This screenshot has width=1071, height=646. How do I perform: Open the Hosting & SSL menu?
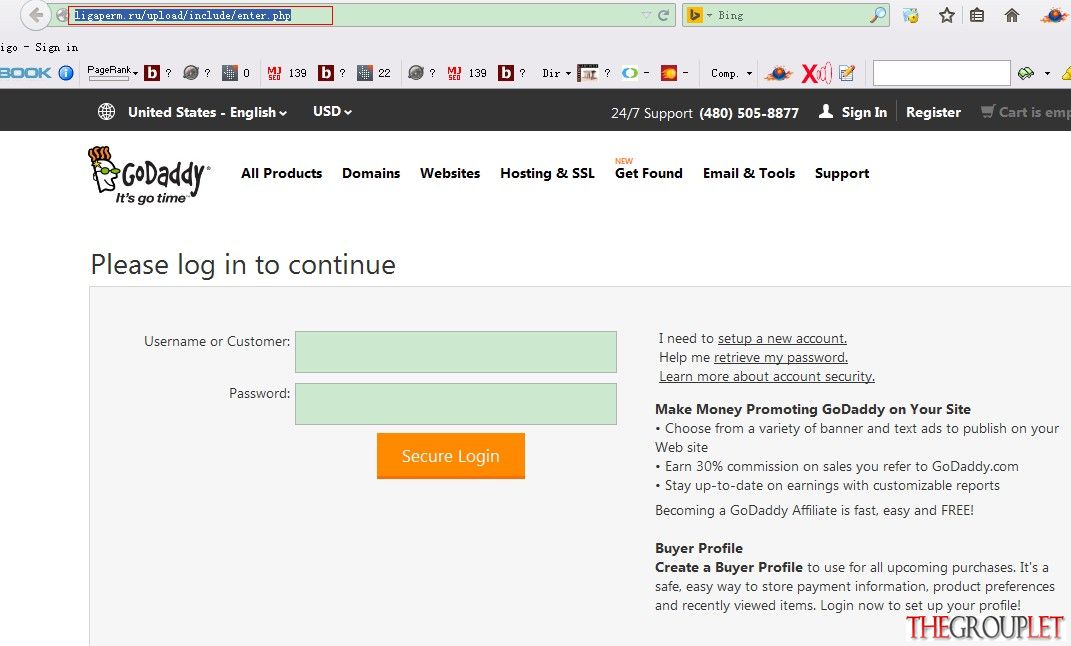[x=547, y=173]
